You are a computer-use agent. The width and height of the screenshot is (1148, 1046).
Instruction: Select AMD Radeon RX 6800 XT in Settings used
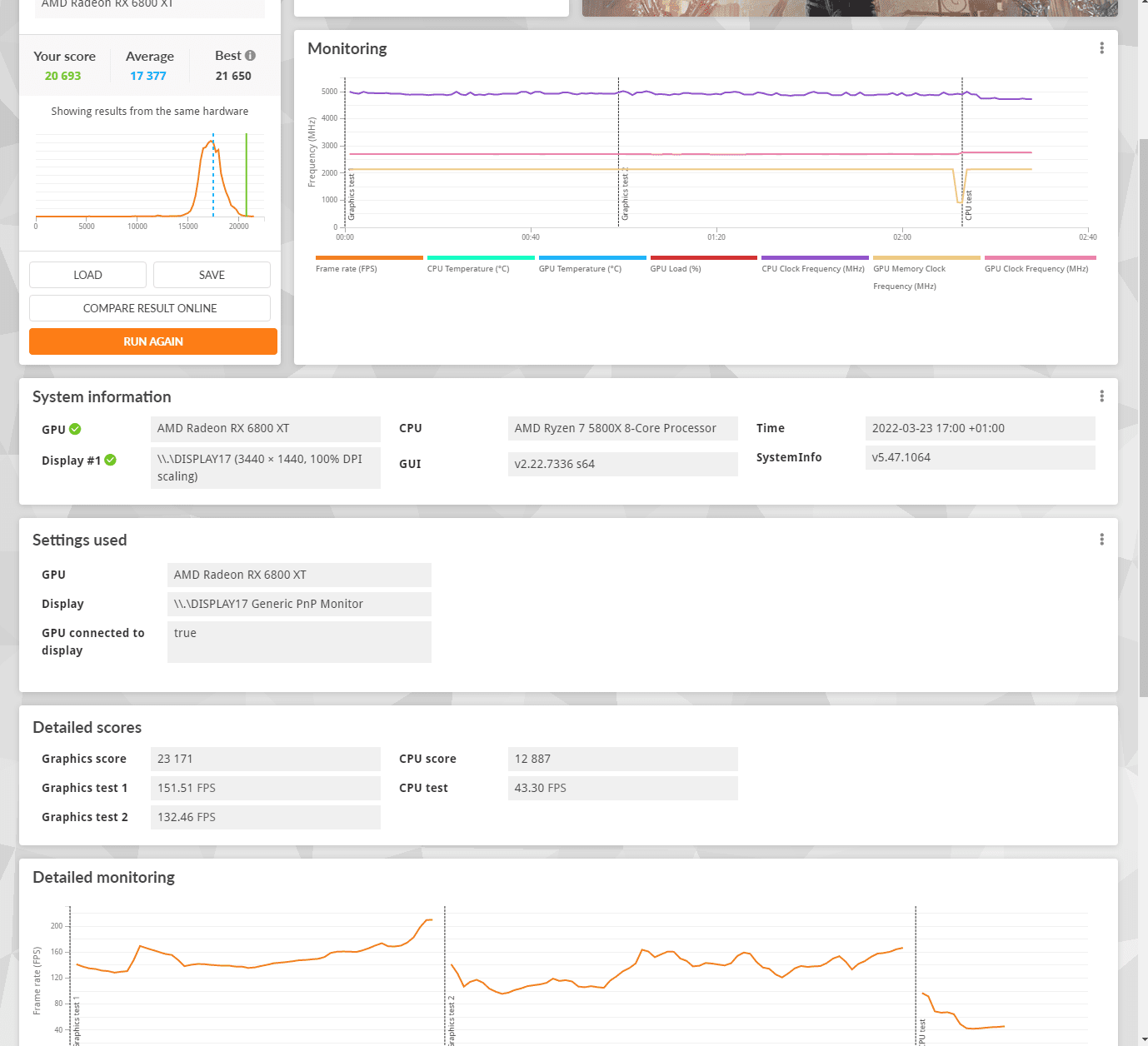point(300,575)
